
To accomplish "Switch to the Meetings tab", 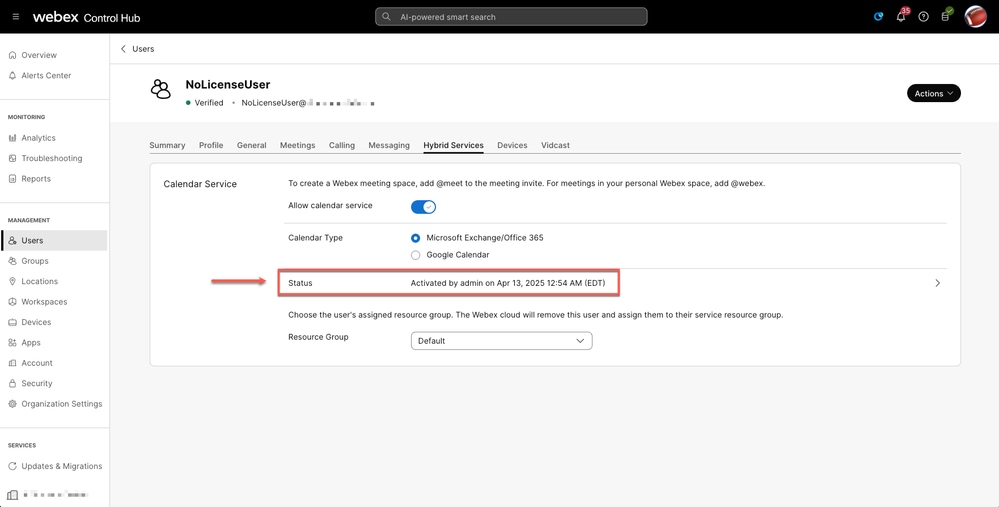I will [x=298, y=145].
